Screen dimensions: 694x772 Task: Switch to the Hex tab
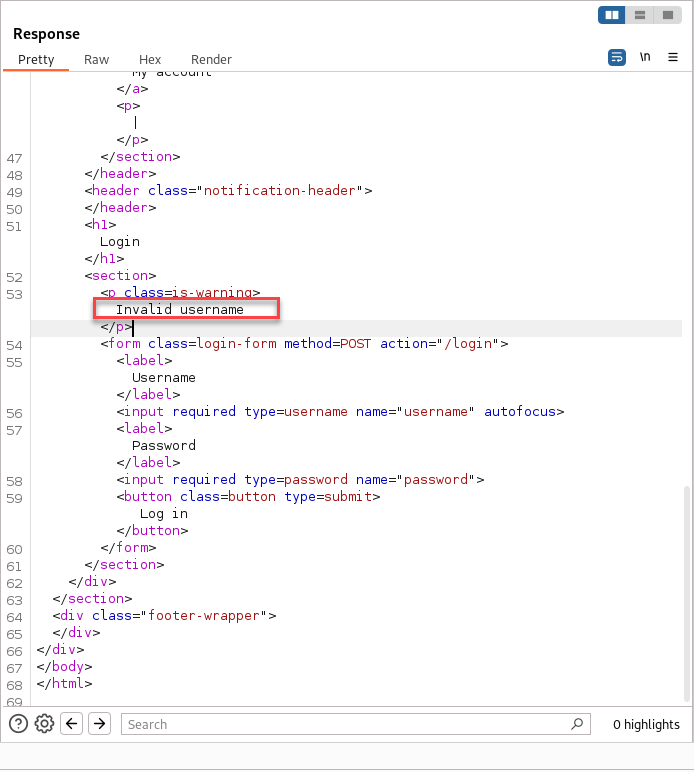click(x=150, y=60)
